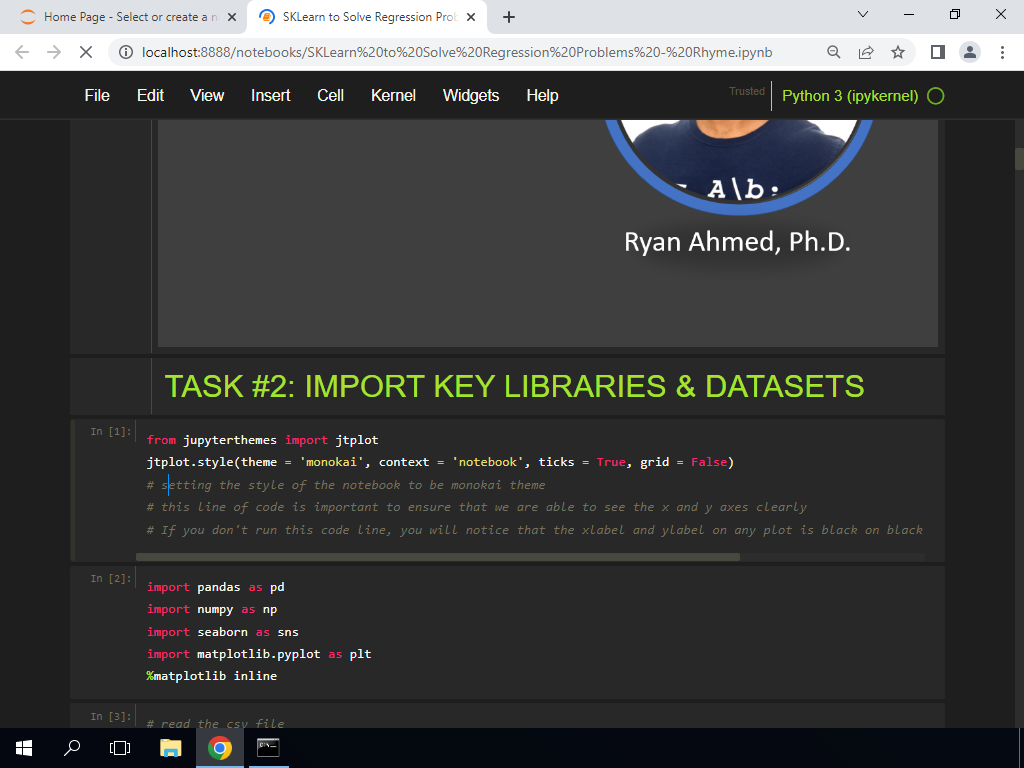Open the zoom magnifier in address bar

834,52
